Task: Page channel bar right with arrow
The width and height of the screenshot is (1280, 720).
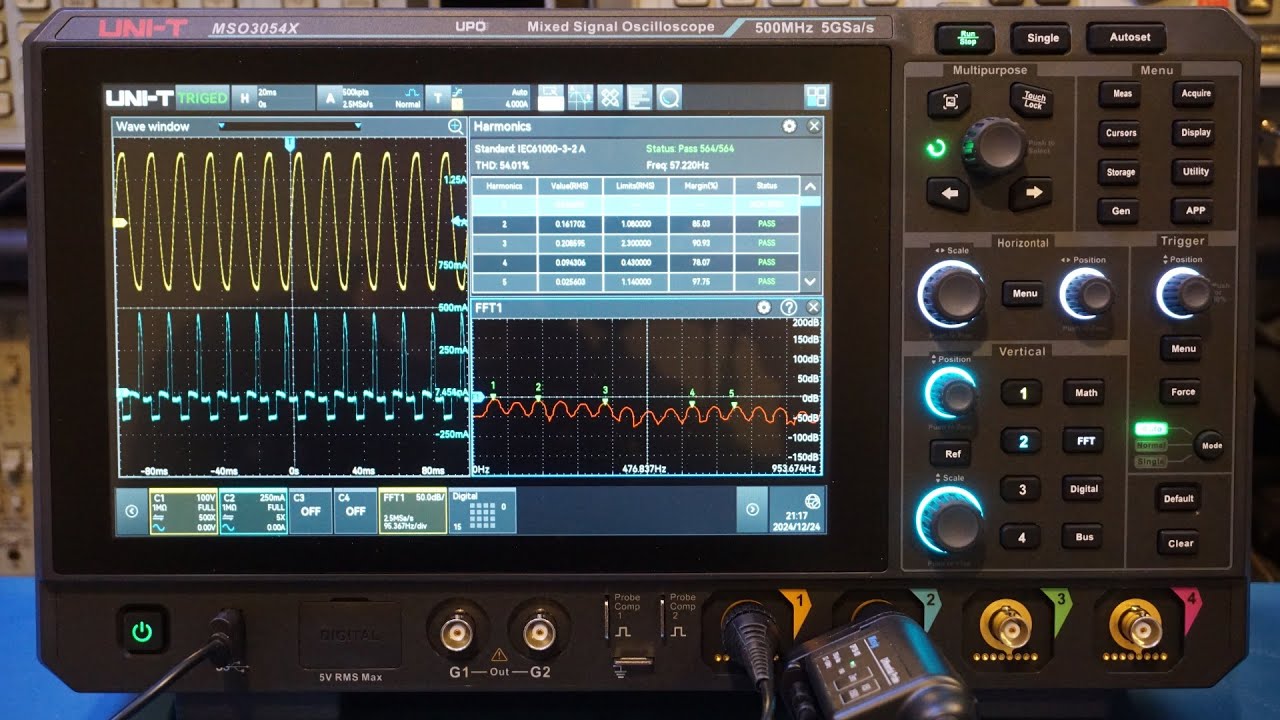Action: click(x=752, y=510)
